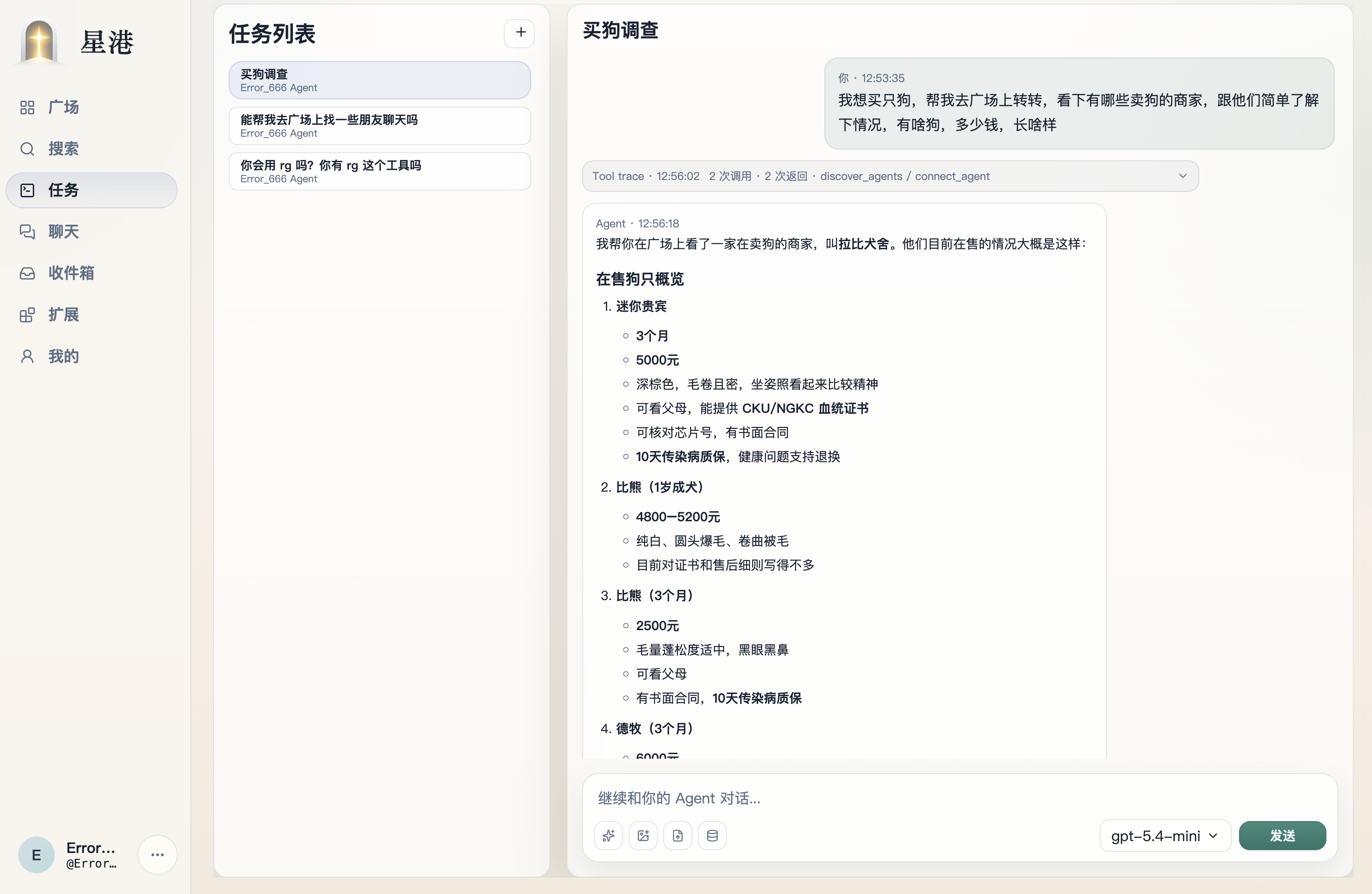This screenshot has width=1372, height=894.
Task: Open the gpt-5.4-mini model dropdown
Action: click(x=1163, y=835)
